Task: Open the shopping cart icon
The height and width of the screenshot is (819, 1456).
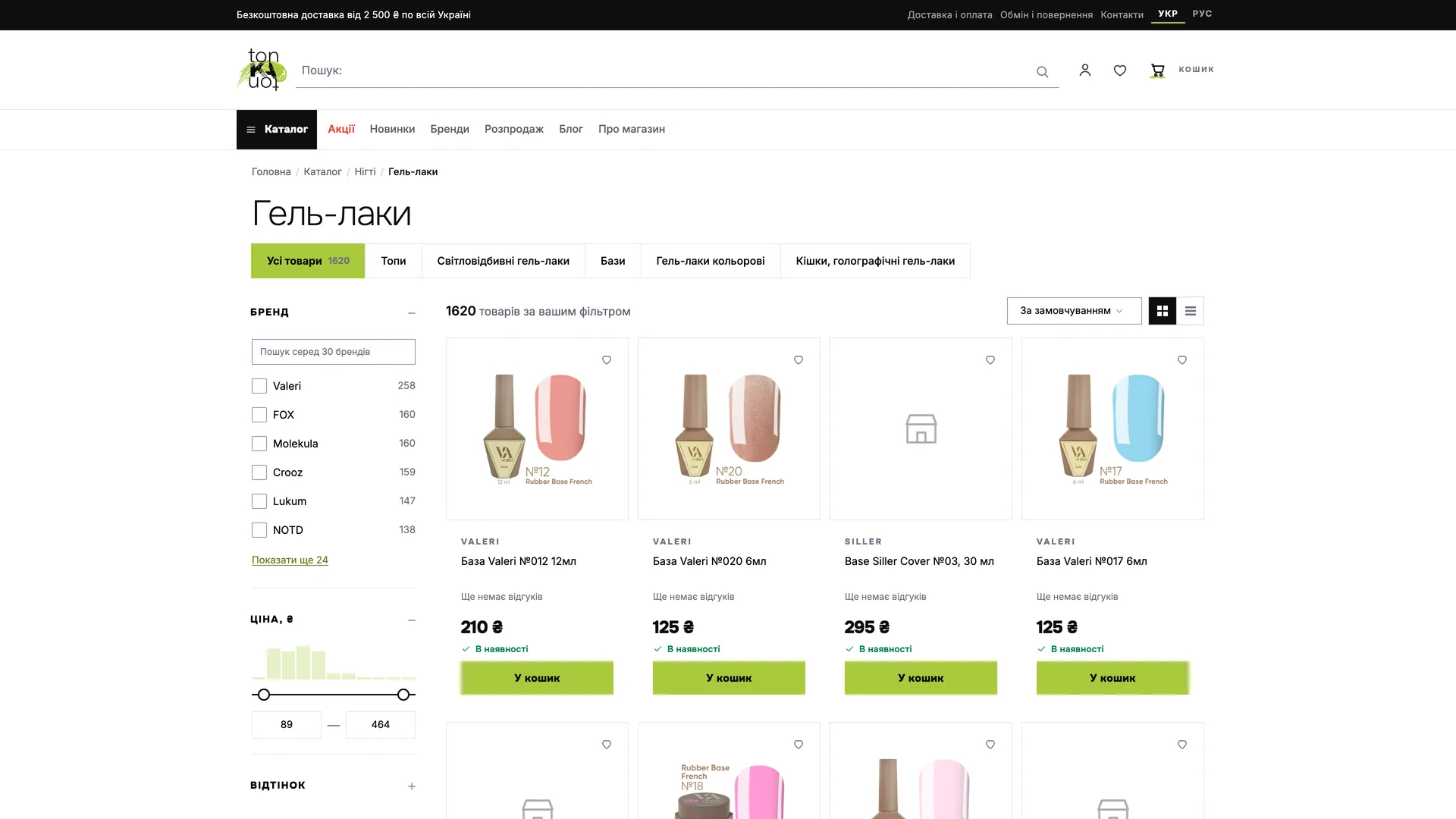Action: [1157, 71]
